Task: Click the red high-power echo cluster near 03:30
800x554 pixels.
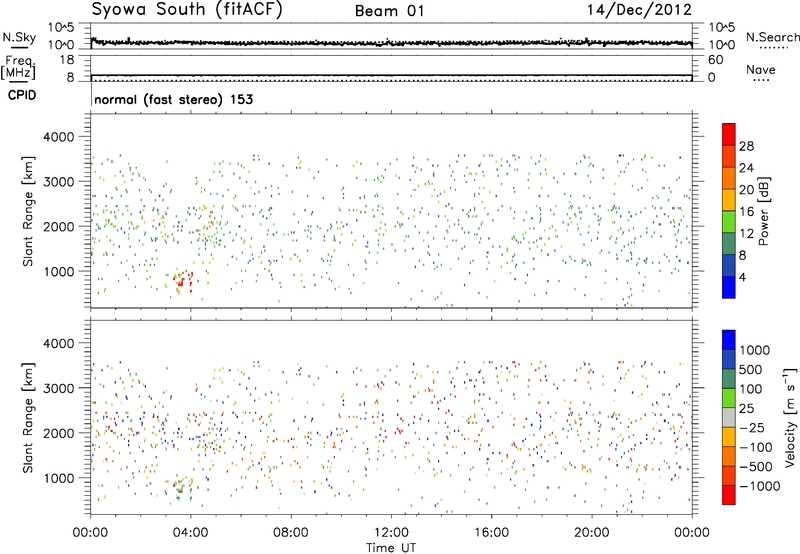Action: coord(182,280)
